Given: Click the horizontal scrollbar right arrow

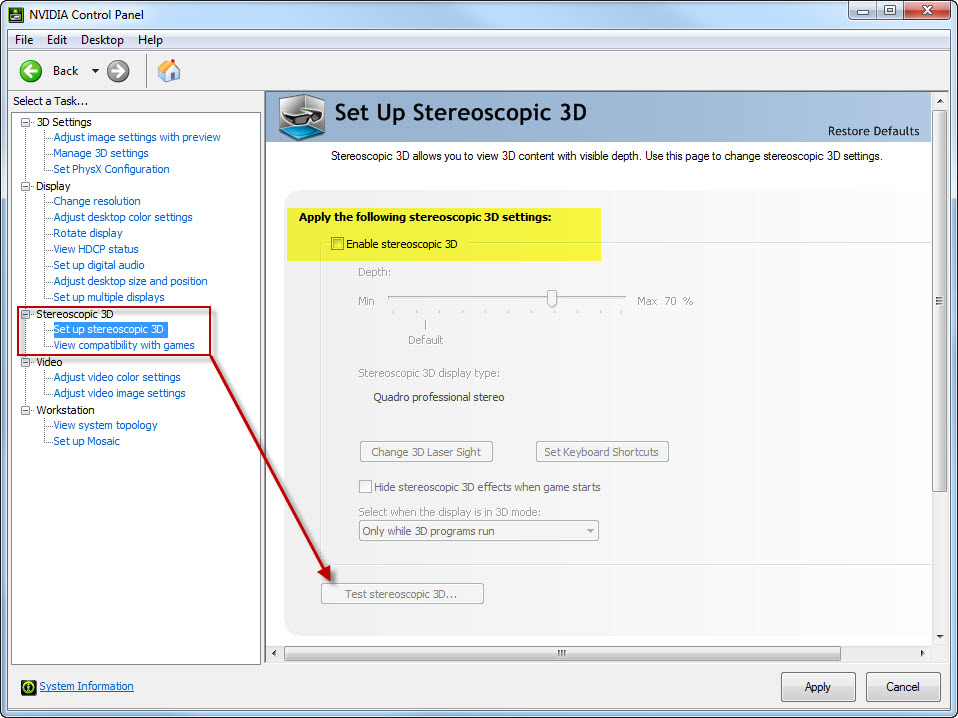Looking at the screenshot, I should click(923, 653).
